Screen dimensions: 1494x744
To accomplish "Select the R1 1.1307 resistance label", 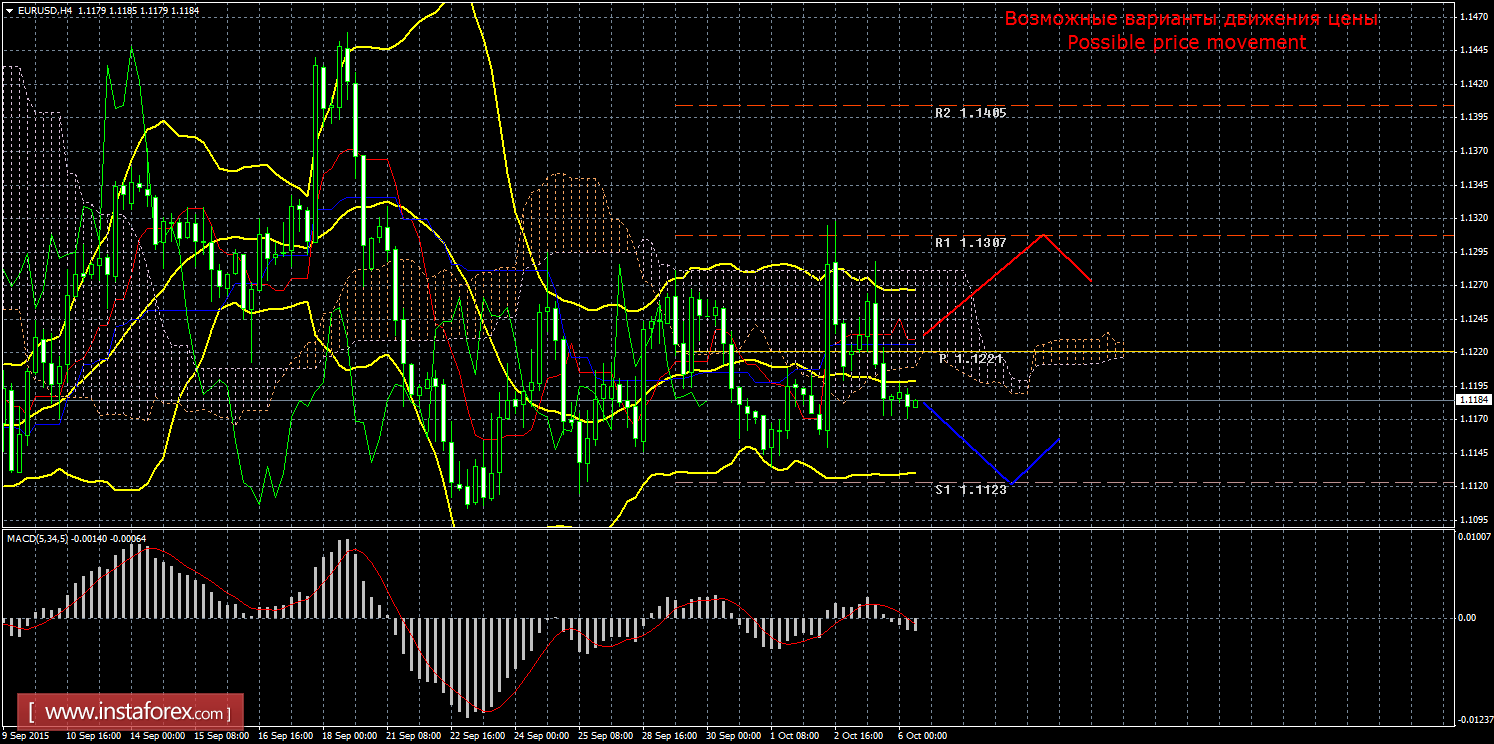I will [x=970, y=242].
